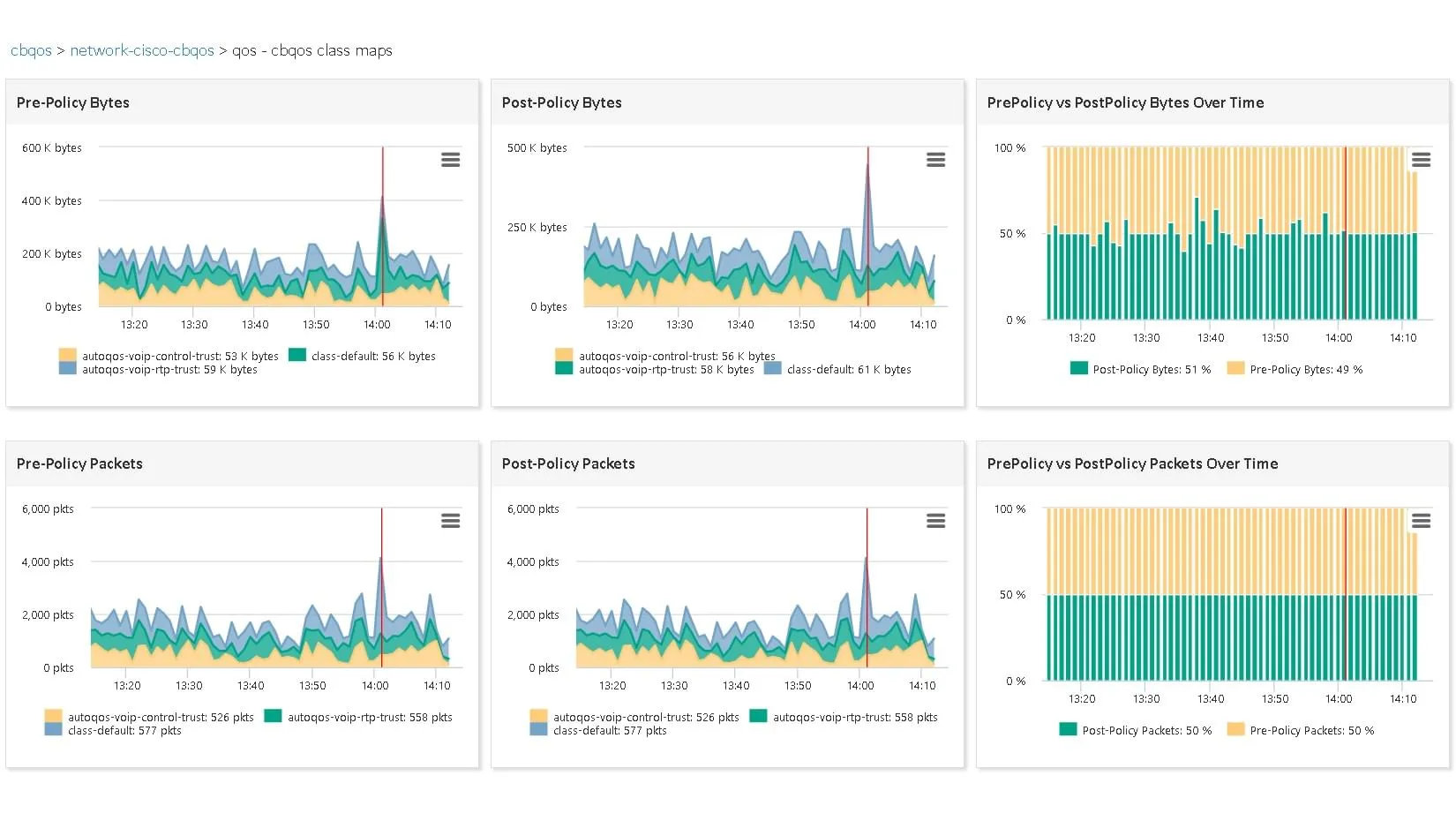Open the Post-Policy Packets chart export menu
Image resolution: width=1456 pixels, height=821 pixels.
(x=935, y=520)
